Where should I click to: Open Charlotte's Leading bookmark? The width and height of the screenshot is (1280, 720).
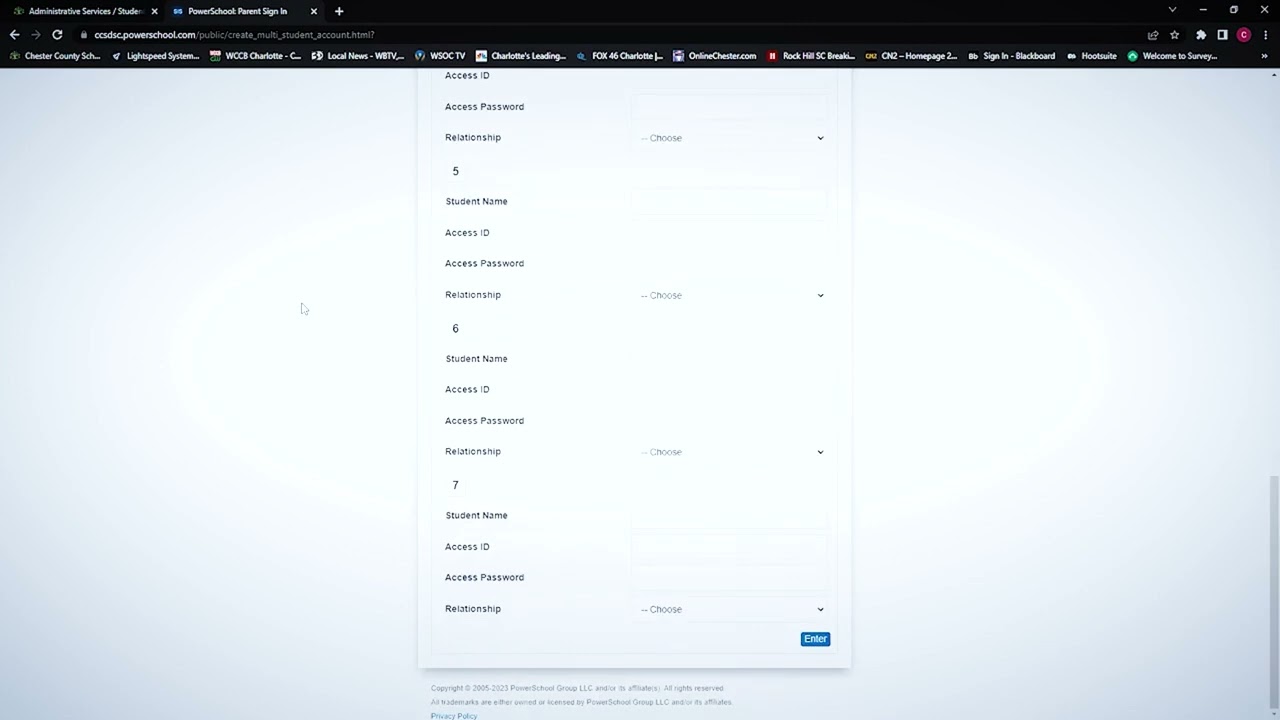(521, 56)
